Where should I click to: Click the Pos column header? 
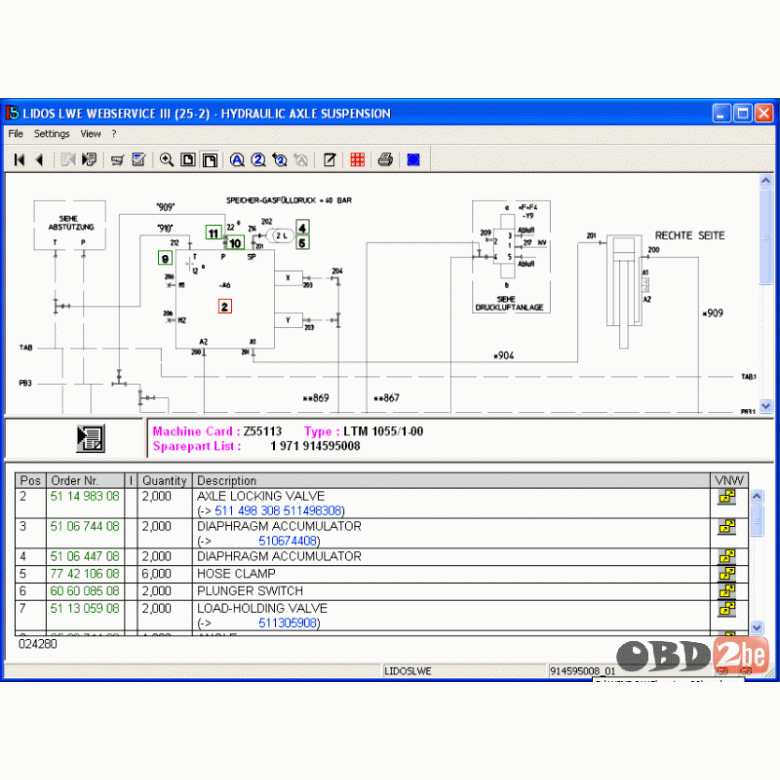point(30,481)
